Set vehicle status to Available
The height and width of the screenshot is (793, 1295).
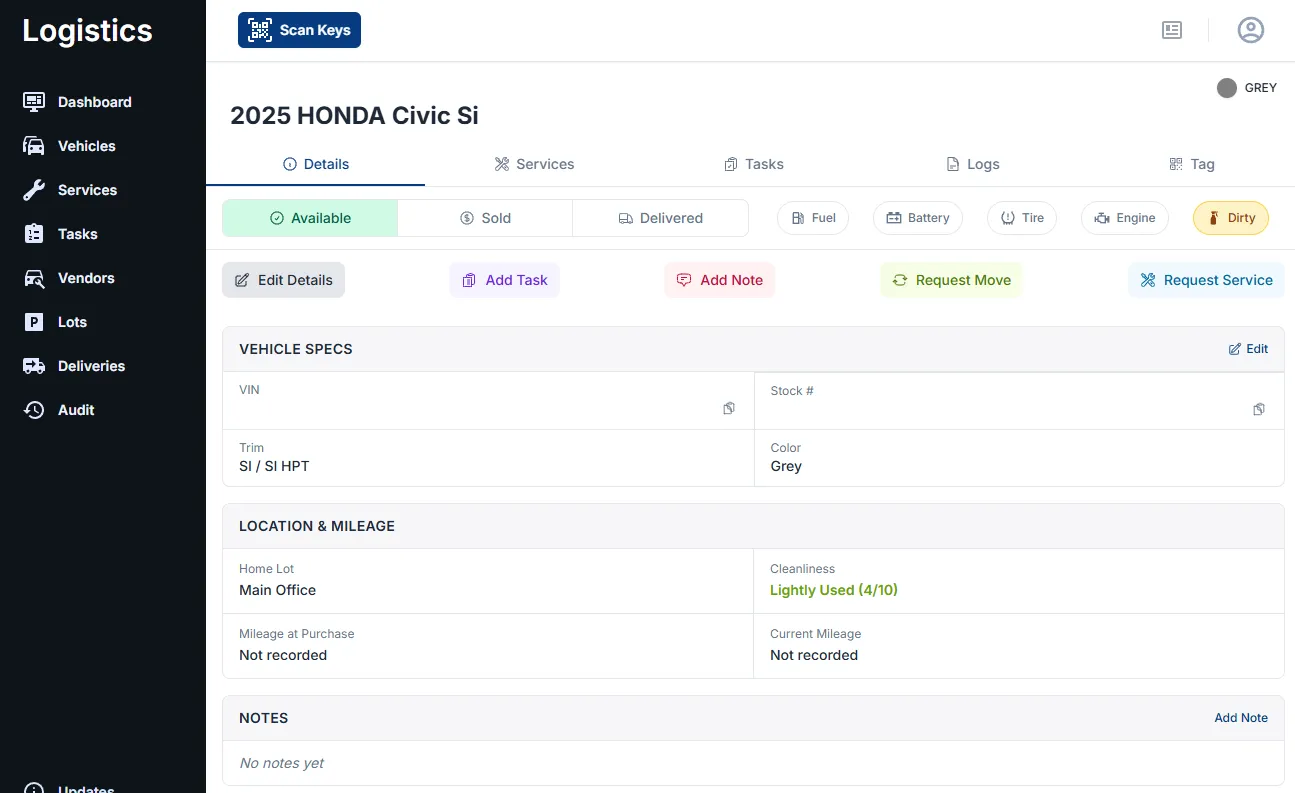coord(310,218)
